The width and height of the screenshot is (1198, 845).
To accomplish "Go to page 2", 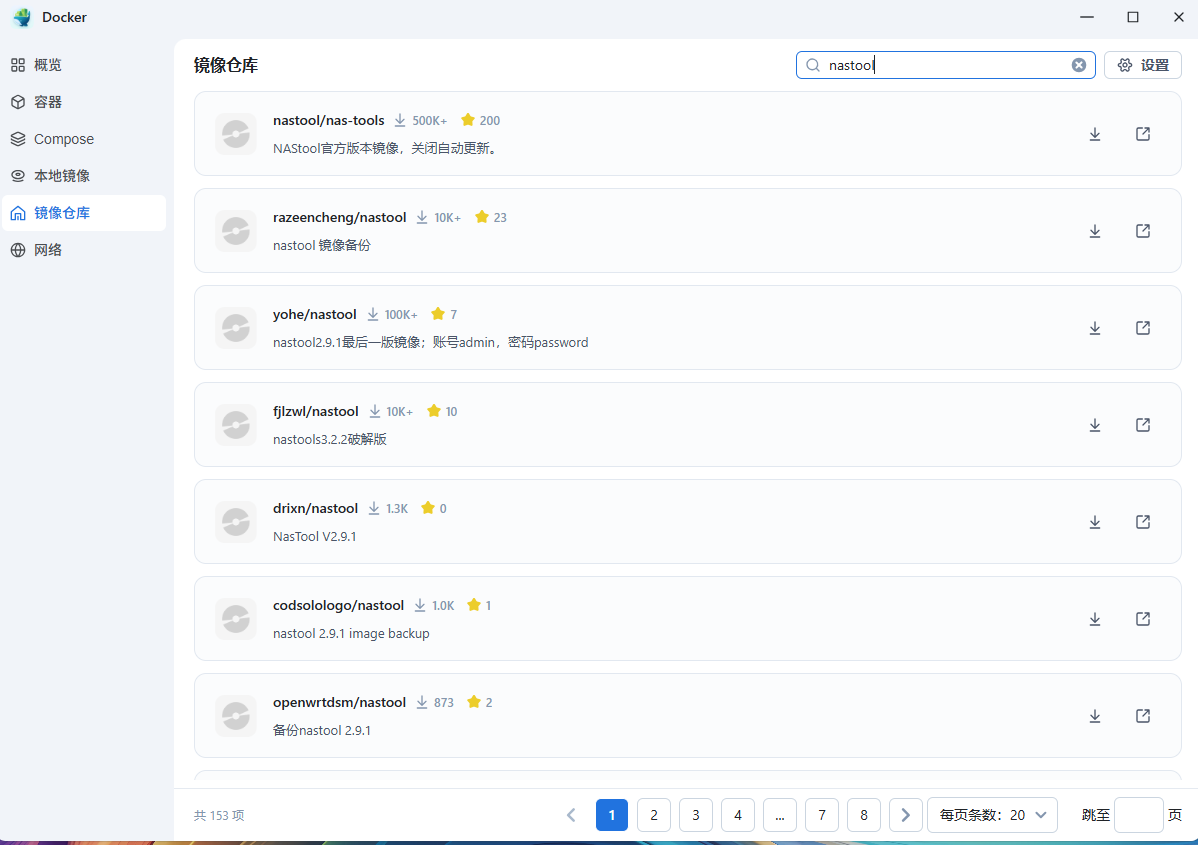I will 654,815.
